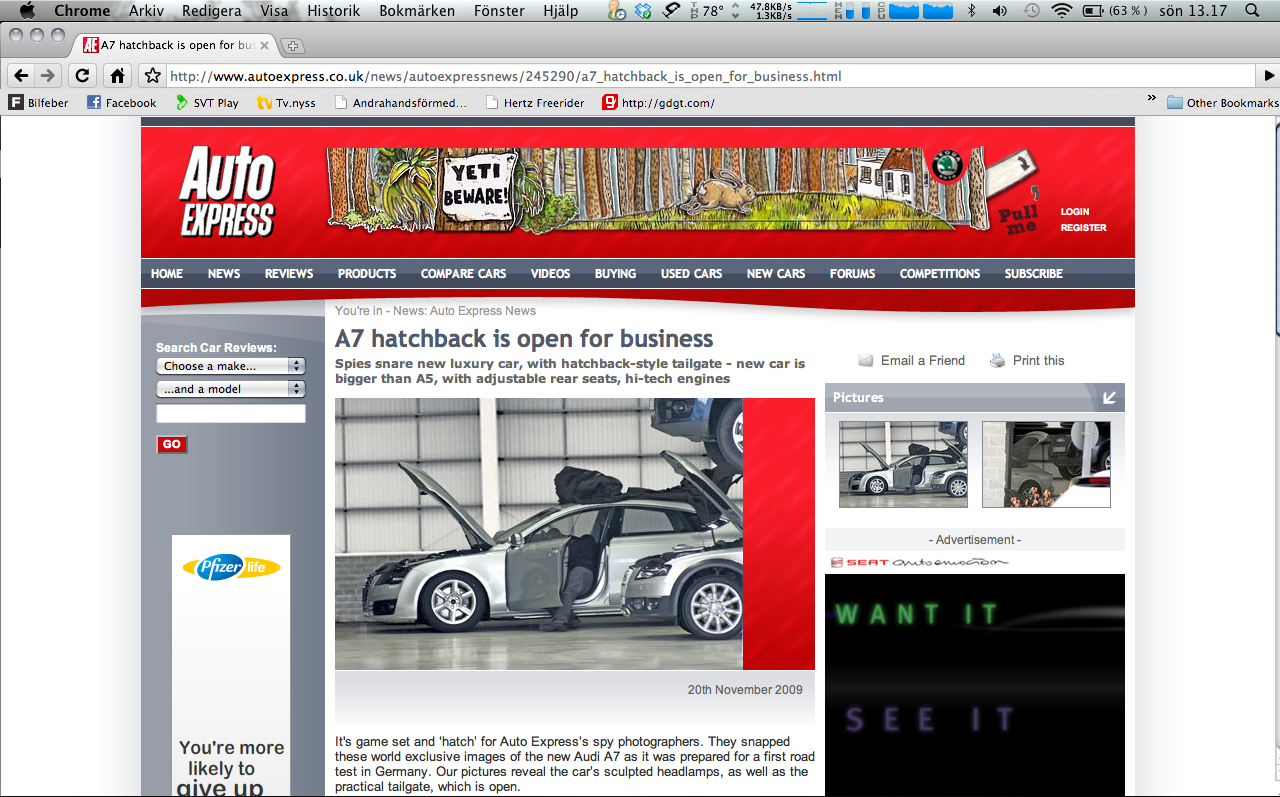
Task: Bookmark this page with the star icon
Action: click(x=152, y=75)
